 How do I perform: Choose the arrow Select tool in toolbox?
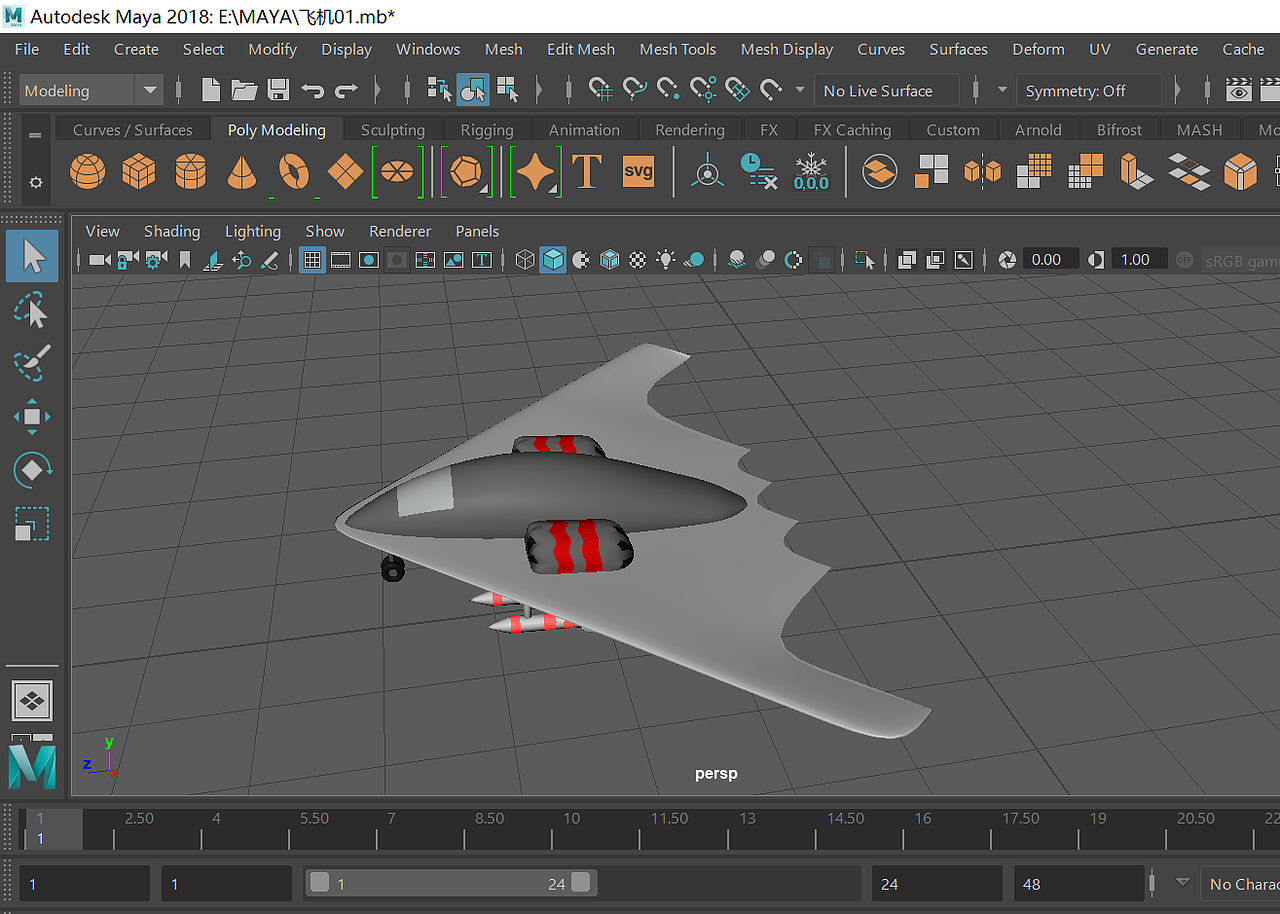point(32,256)
